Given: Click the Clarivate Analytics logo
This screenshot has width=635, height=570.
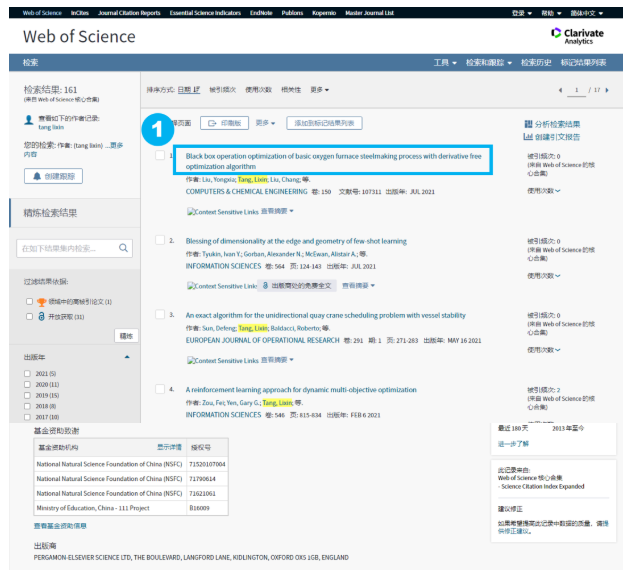Looking at the screenshot, I should click(577, 36).
